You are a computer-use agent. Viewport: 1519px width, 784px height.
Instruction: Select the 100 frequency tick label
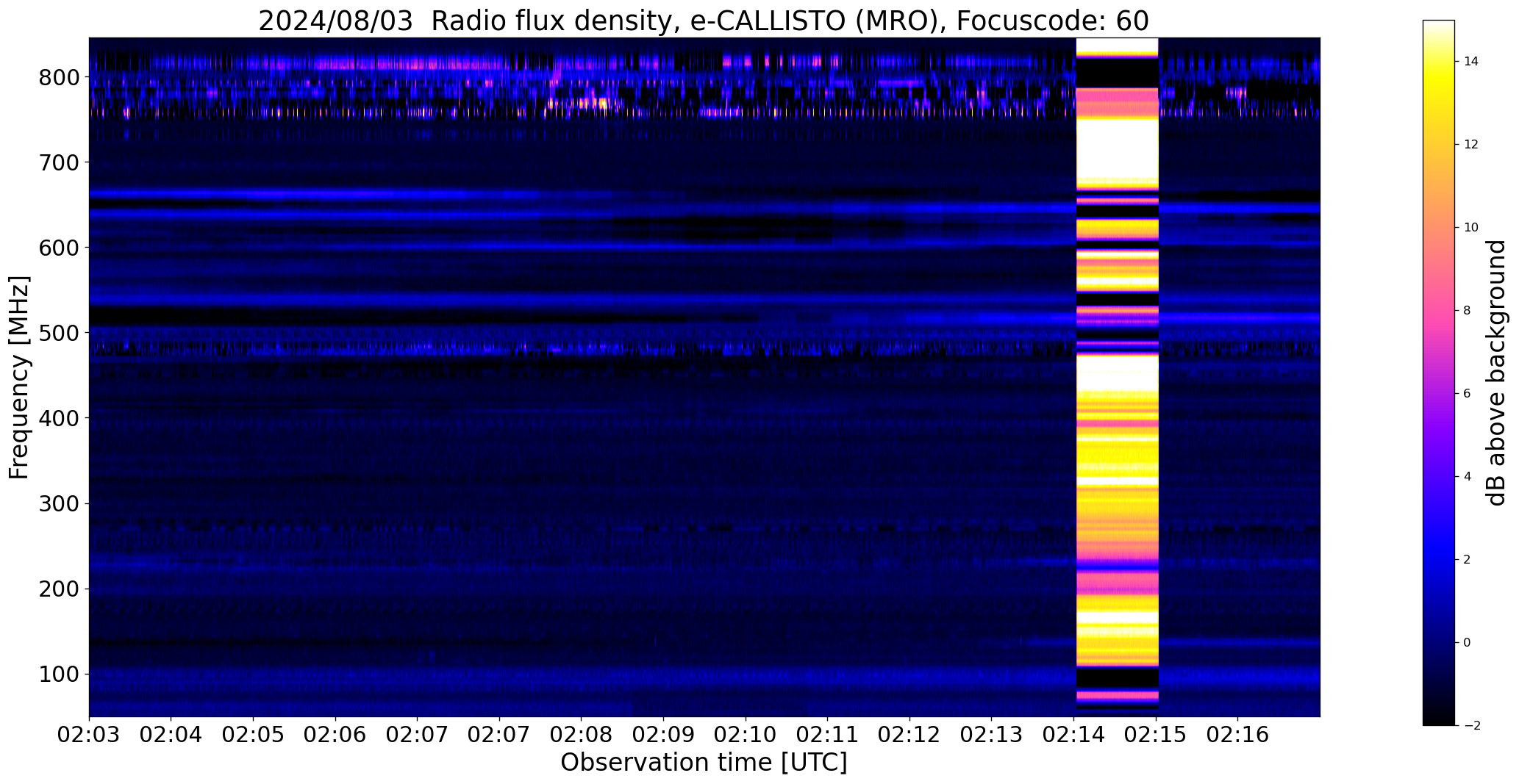tap(59, 674)
